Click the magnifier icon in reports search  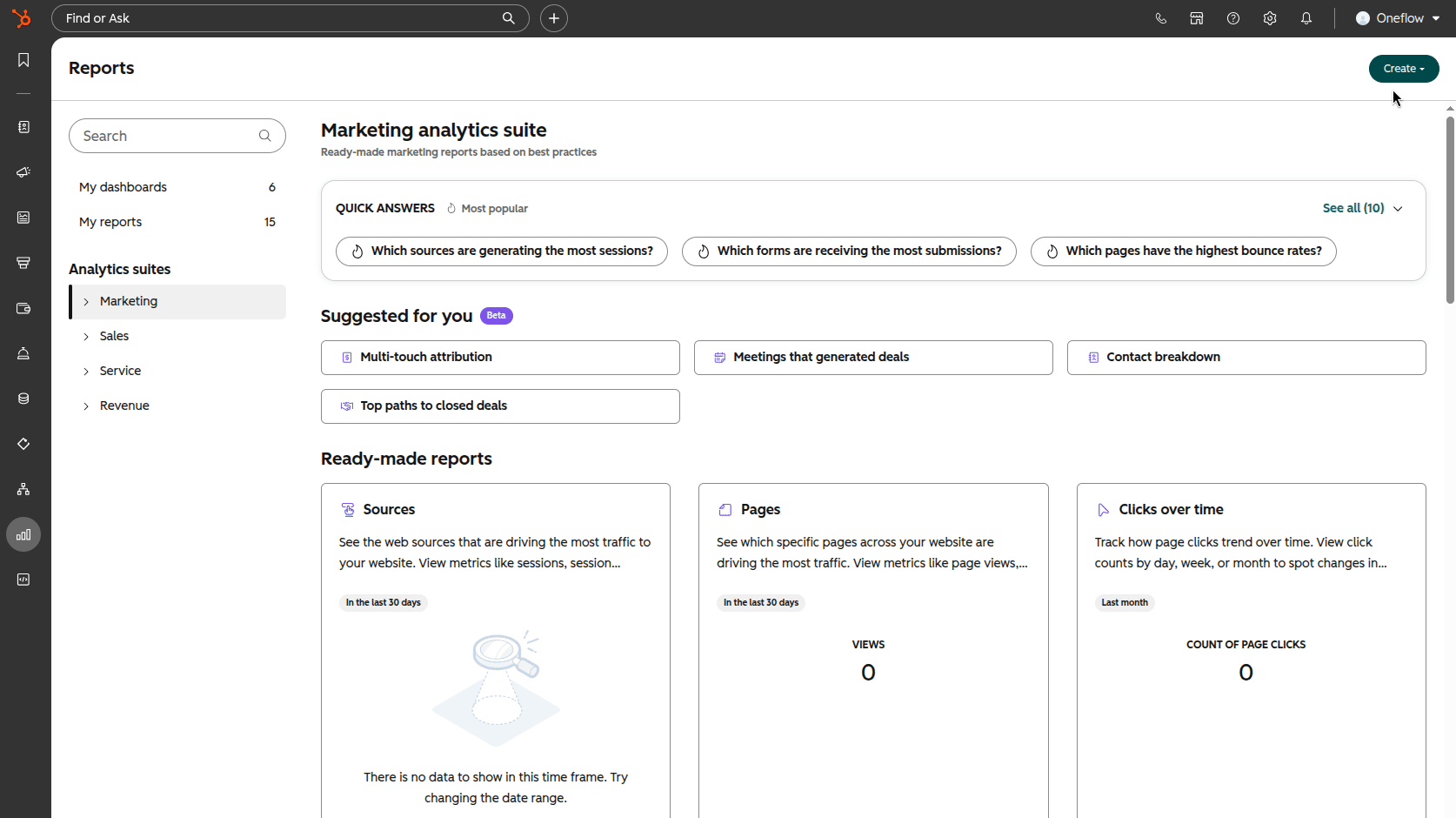coord(265,136)
